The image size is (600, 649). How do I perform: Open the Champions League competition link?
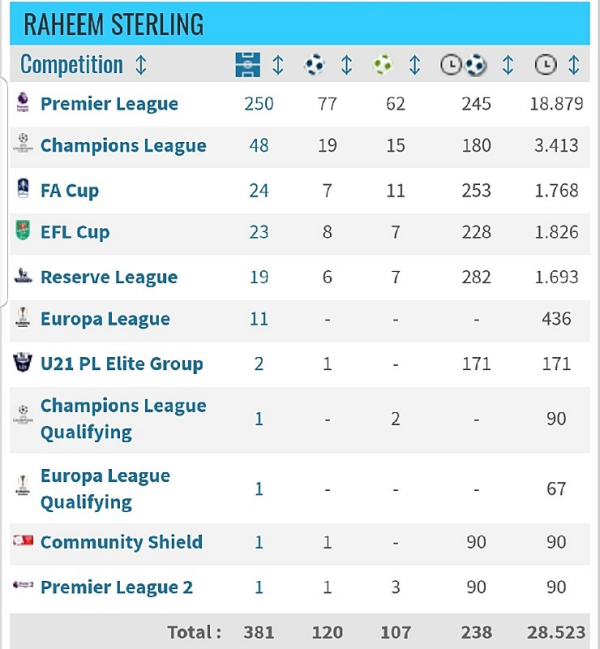[123, 146]
